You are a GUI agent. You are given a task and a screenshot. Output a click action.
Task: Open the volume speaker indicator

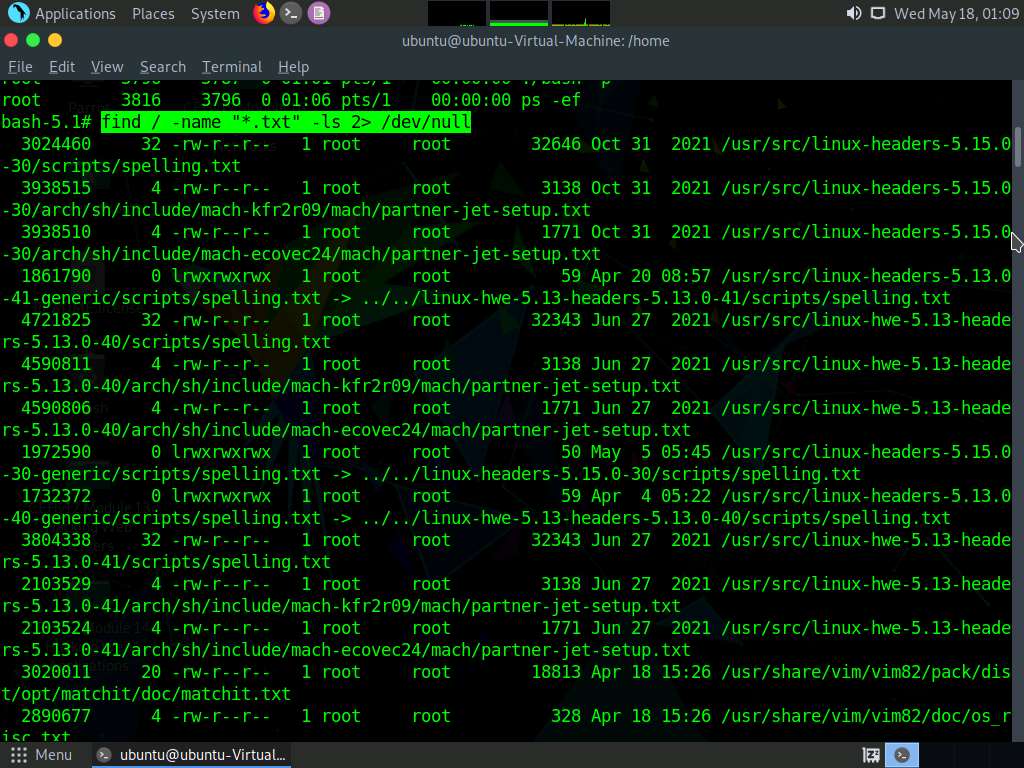tap(853, 13)
